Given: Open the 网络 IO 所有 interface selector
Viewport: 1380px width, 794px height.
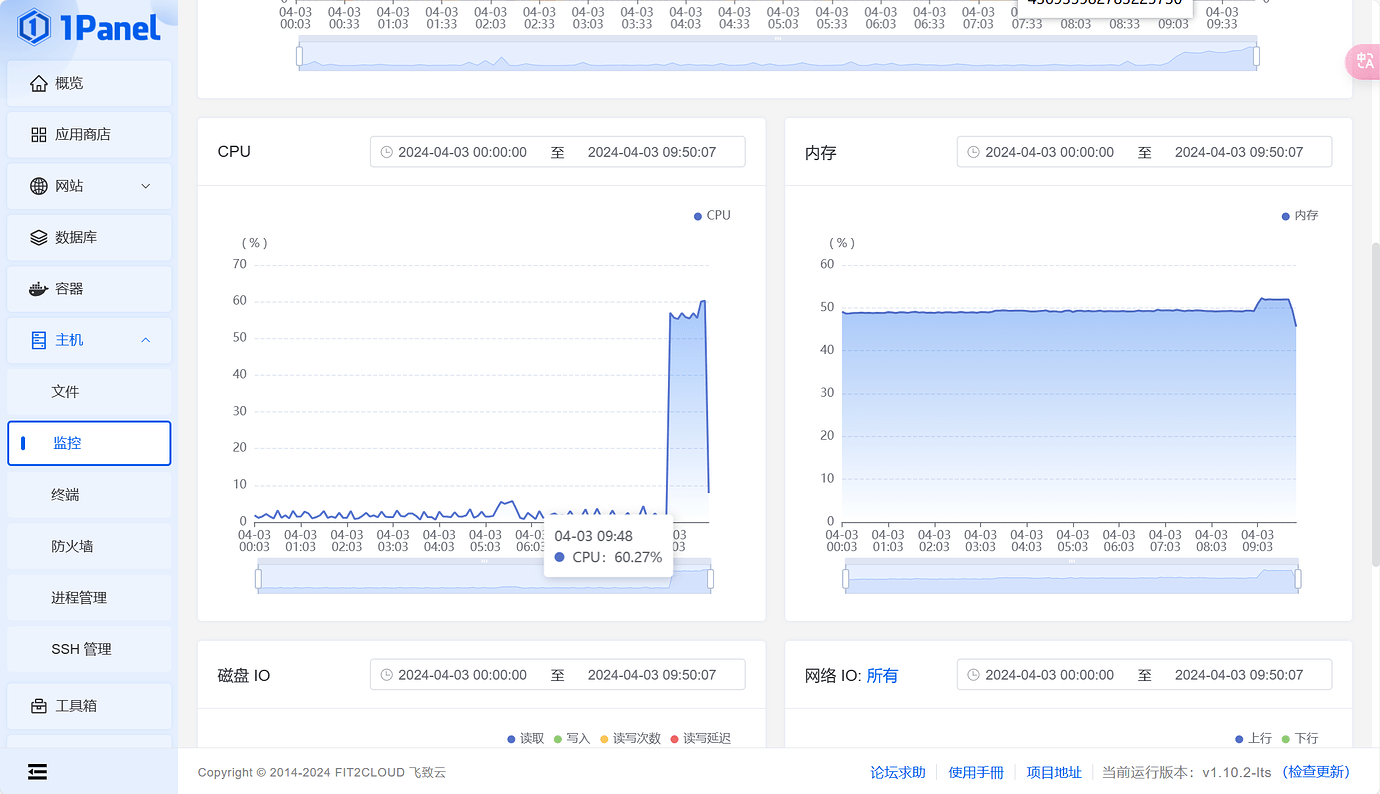Looking at the screenshot, I should (x=882, y=675).
